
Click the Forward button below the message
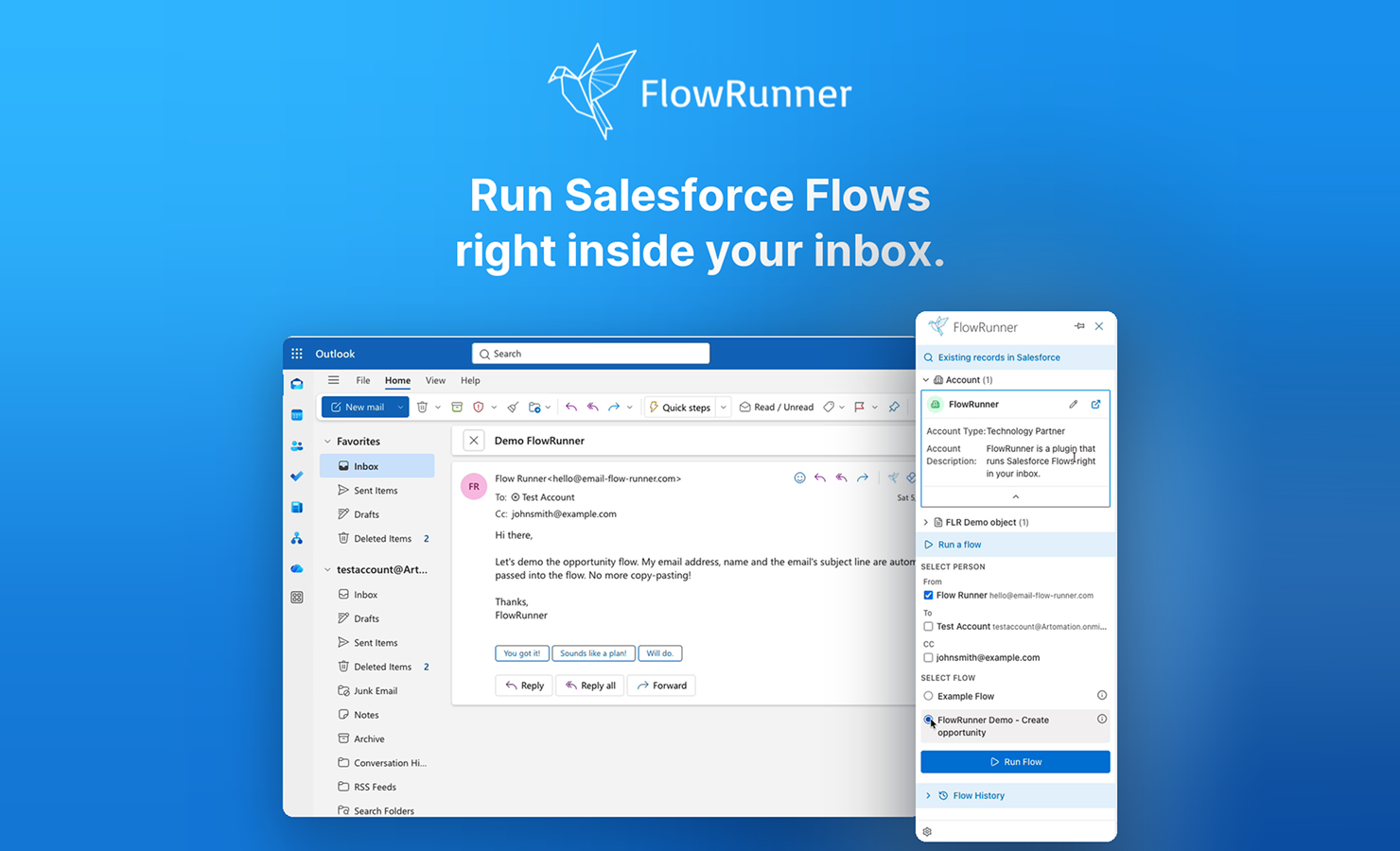point(662,686)
